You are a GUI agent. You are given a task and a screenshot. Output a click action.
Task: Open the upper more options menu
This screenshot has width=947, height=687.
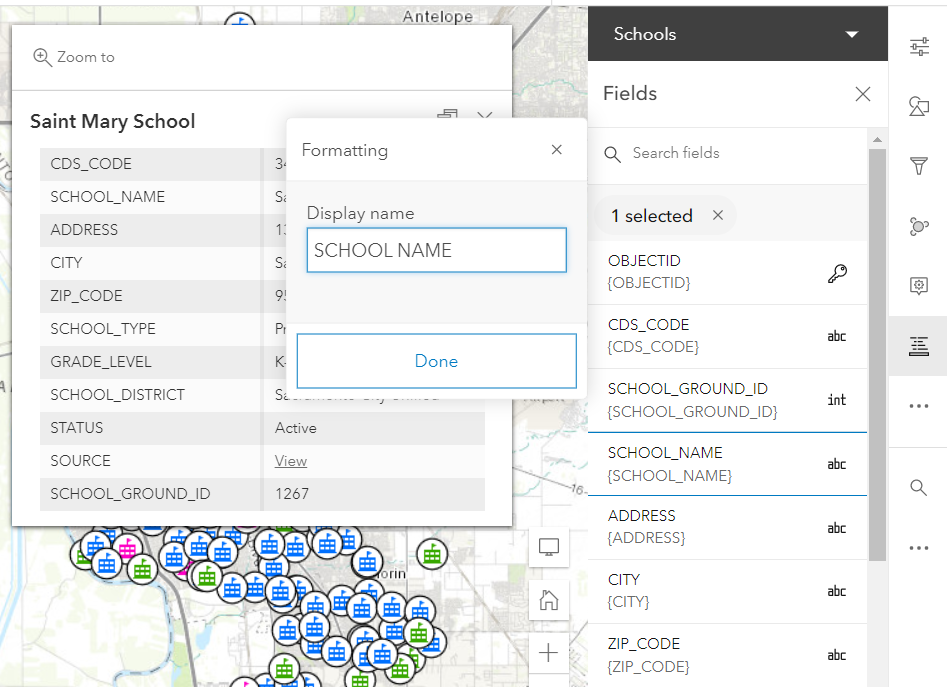tap(918, 406)
